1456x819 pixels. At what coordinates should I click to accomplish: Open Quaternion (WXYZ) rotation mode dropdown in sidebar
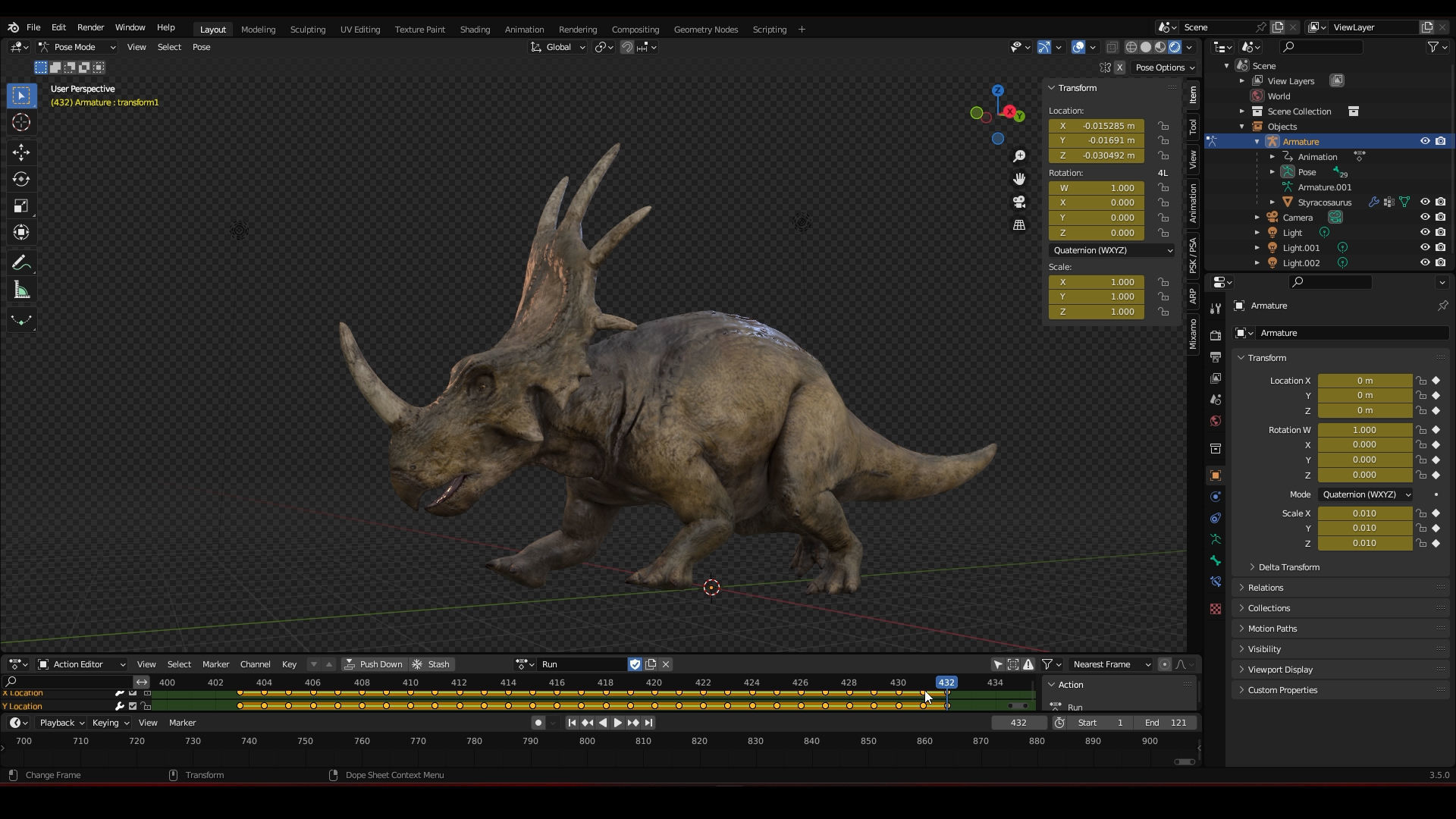coord(1112,250)
